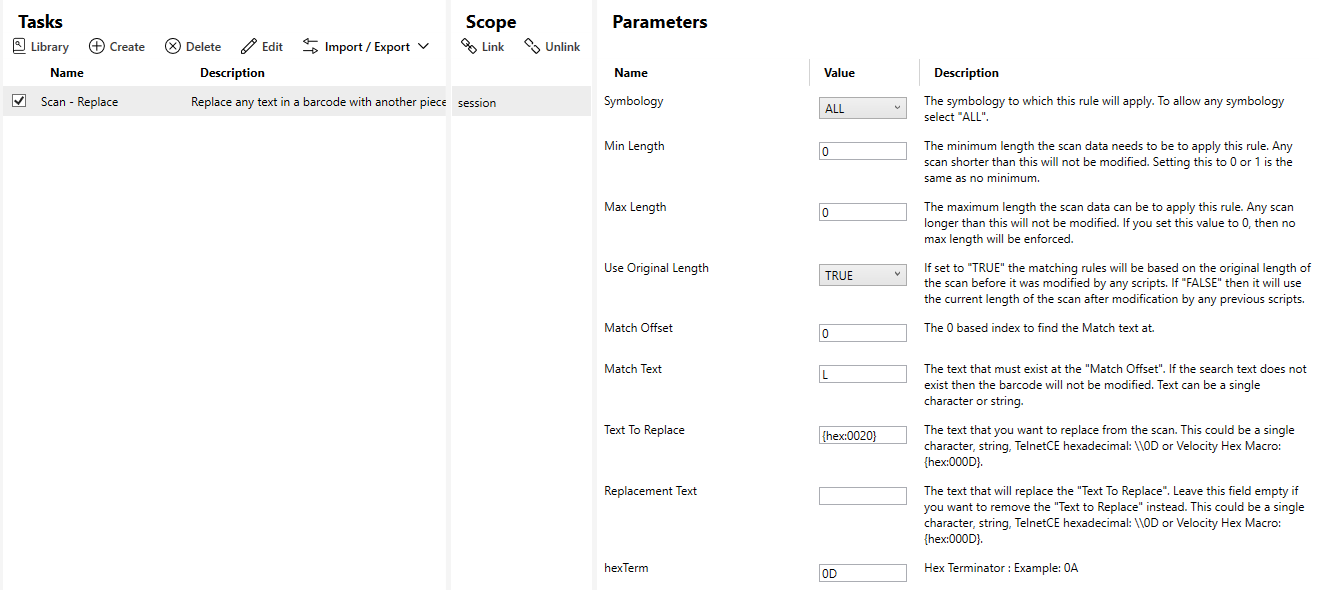The height and width of the screenshot is (590, 1319).
Task: Click the Min Length description text
Action: (x=1108, y=162)
